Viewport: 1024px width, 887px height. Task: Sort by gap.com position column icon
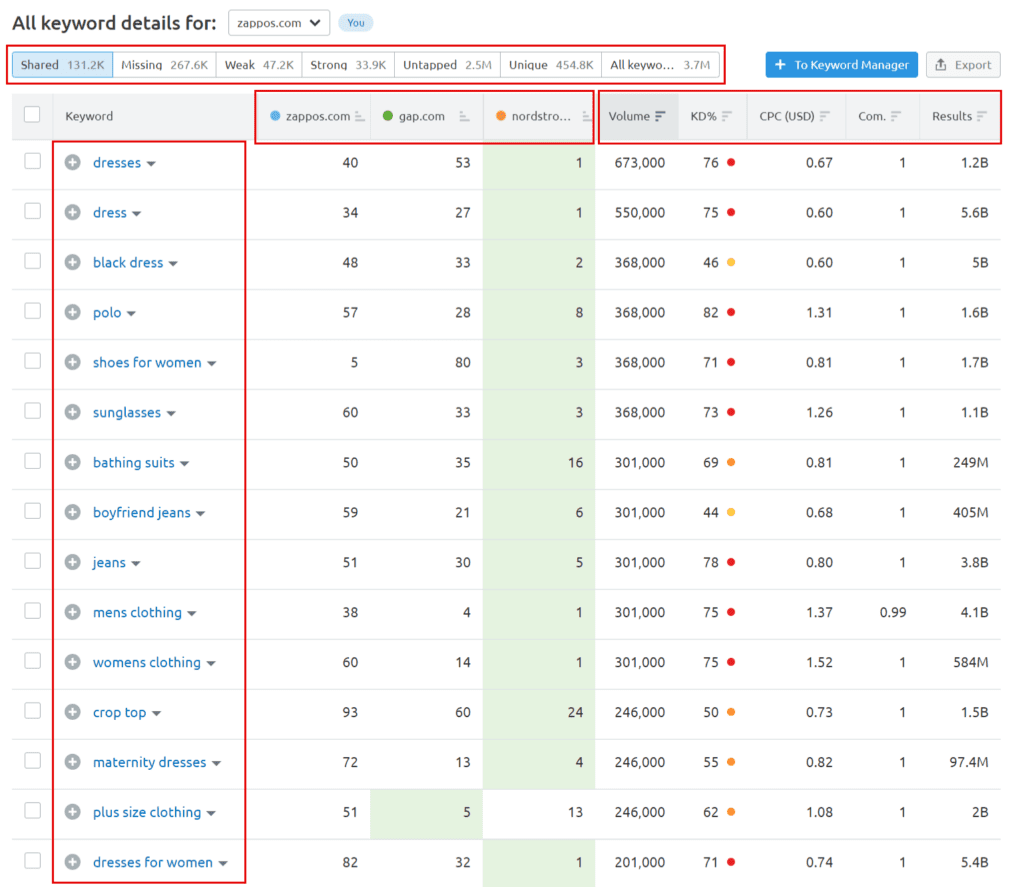pos(464,116)
